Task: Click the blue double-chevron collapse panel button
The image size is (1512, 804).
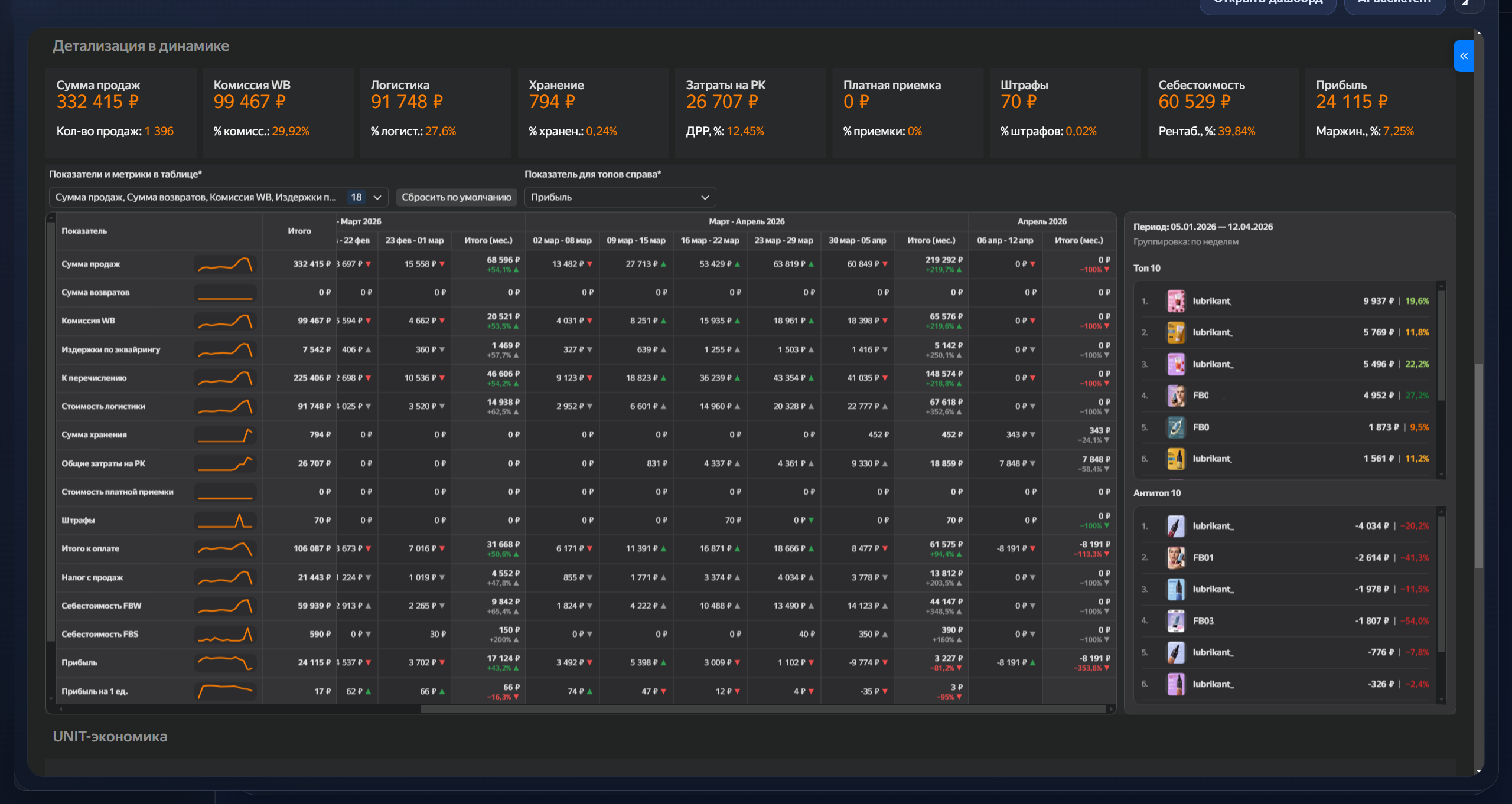Action: (1463, 56)
